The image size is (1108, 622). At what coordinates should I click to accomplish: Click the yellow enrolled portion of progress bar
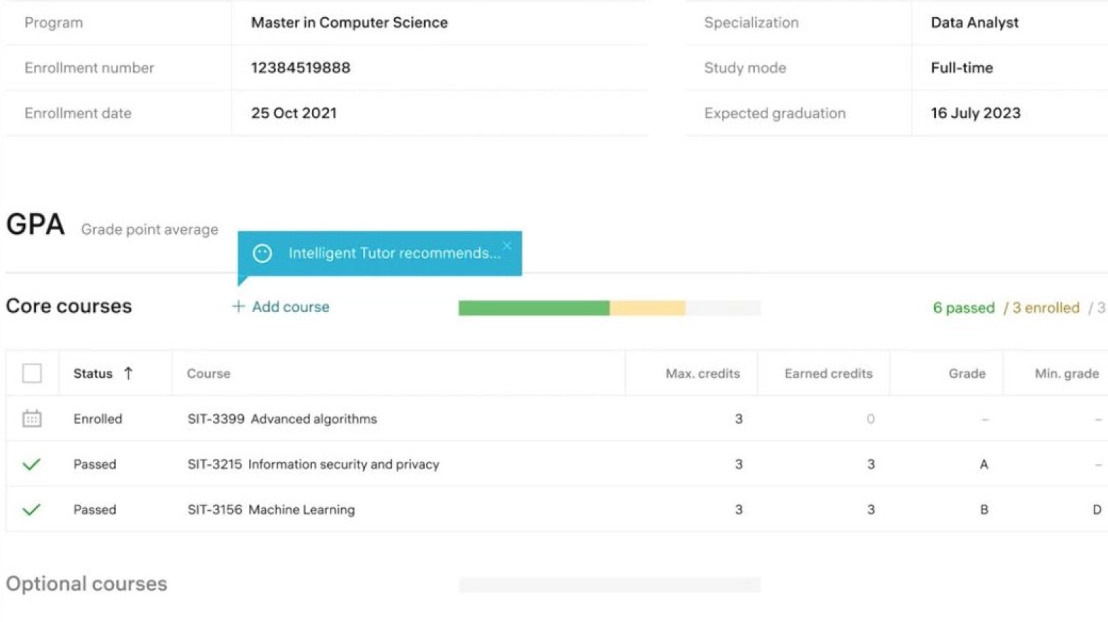[647, 307]
